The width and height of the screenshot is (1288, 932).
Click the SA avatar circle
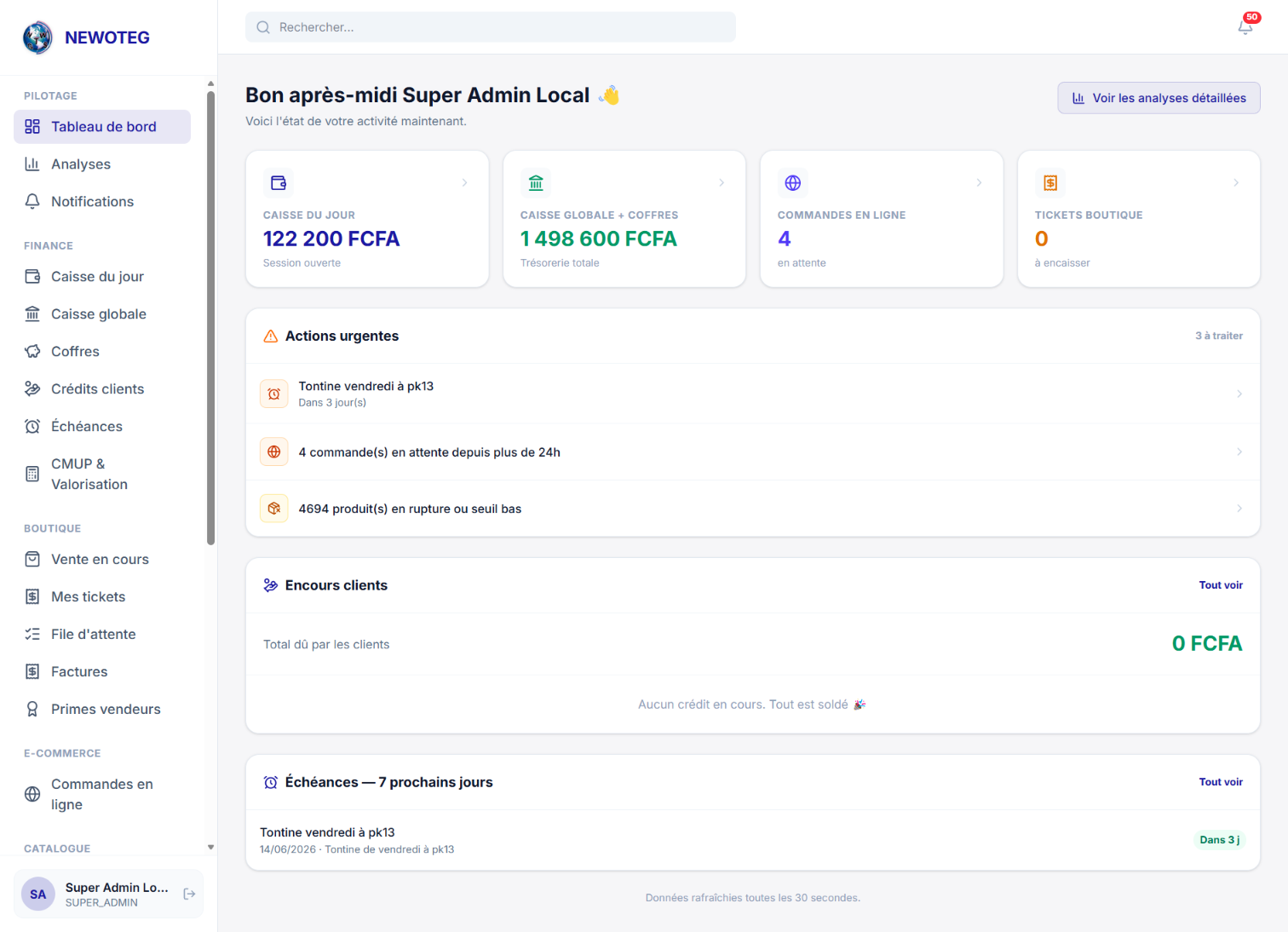click(38, 895)
